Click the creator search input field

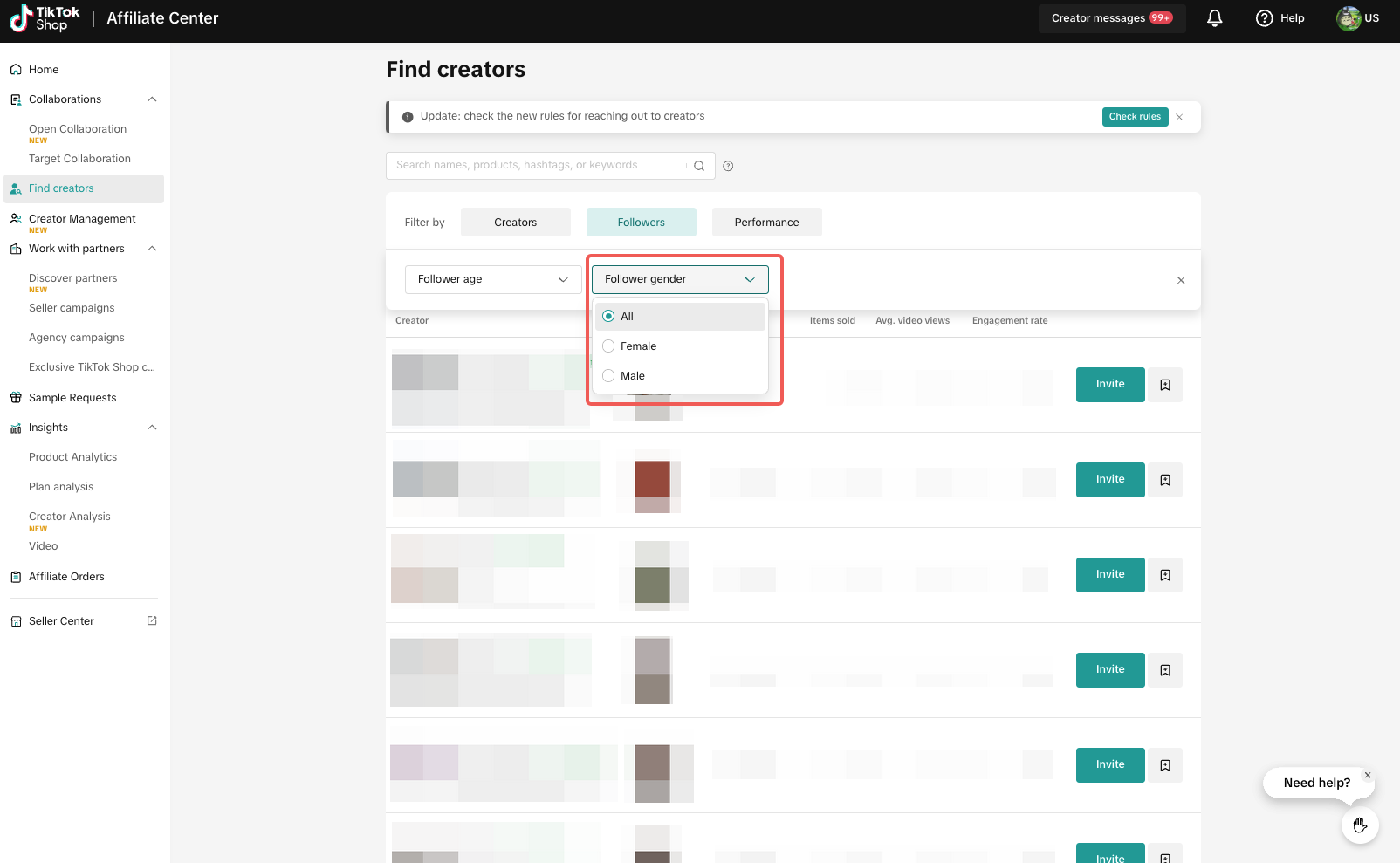pos(537,166)
